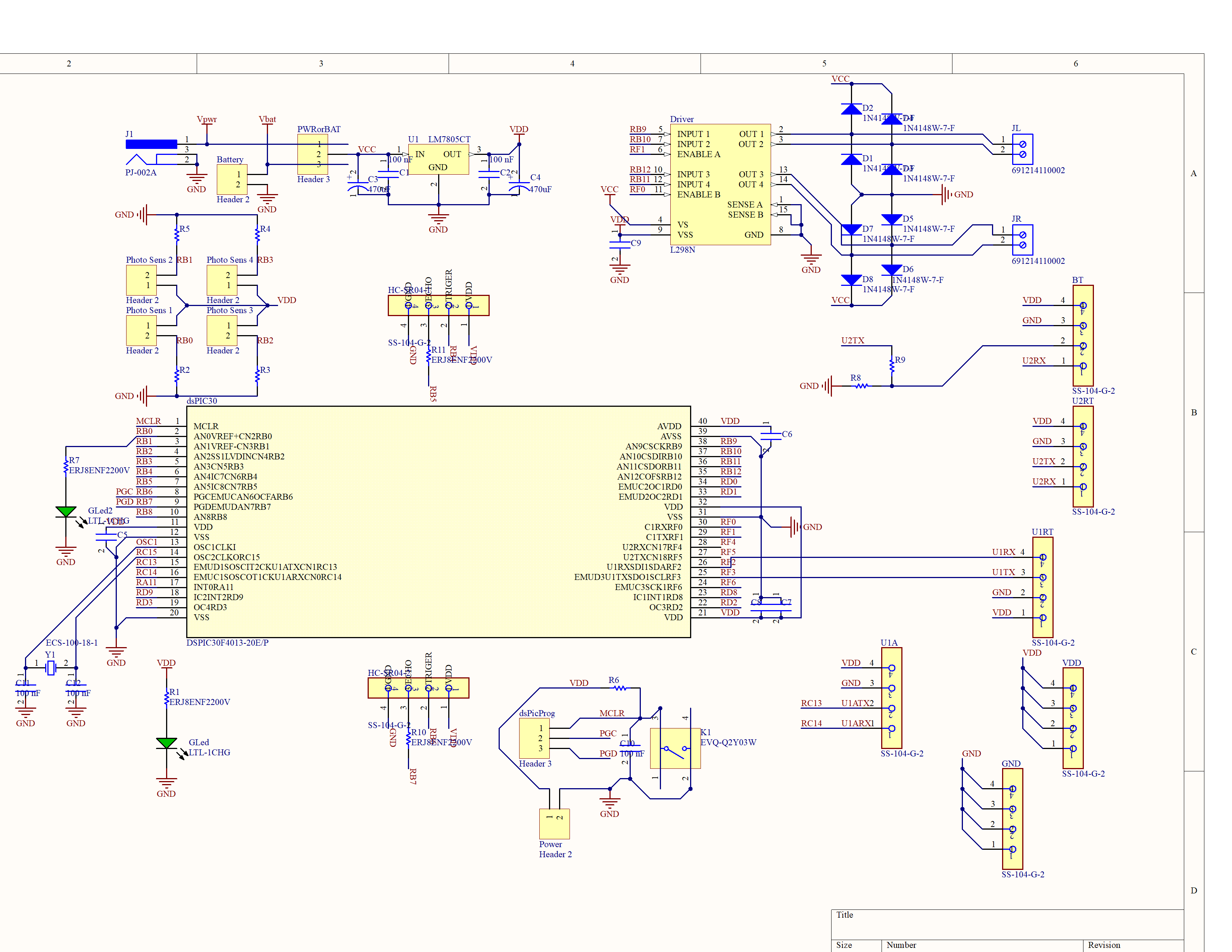Click the Title field in title block
This screenshot has height=952, width=1232.
point(1007,924)
